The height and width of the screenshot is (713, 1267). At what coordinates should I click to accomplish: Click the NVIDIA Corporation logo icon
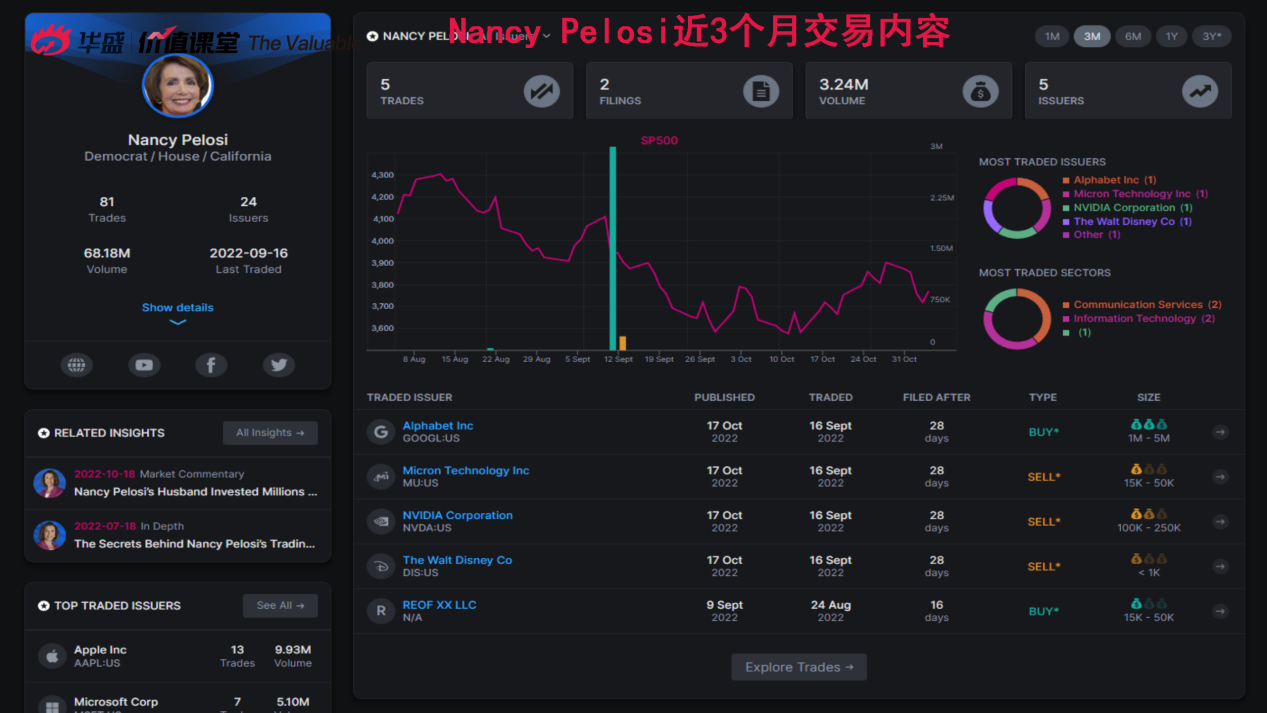[380, 521]
